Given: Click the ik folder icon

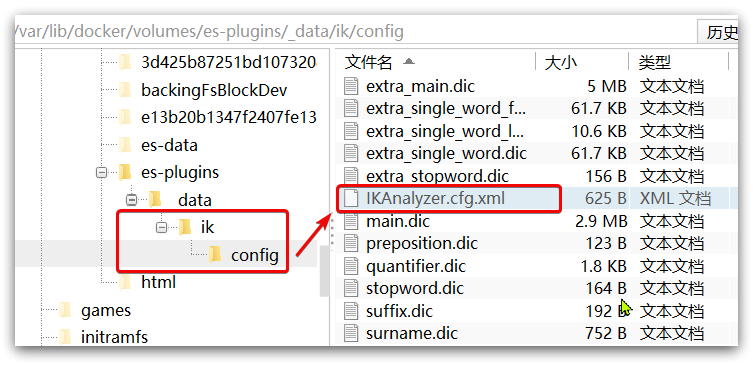Looking at the screenshot, I should pyautogui.click(x=185, y=227).
